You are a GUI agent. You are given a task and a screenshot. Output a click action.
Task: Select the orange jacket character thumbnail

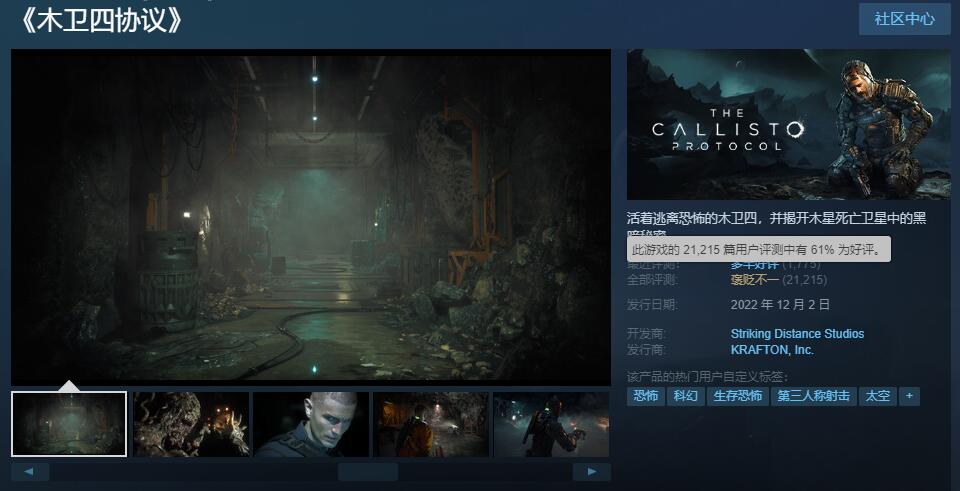431,424
